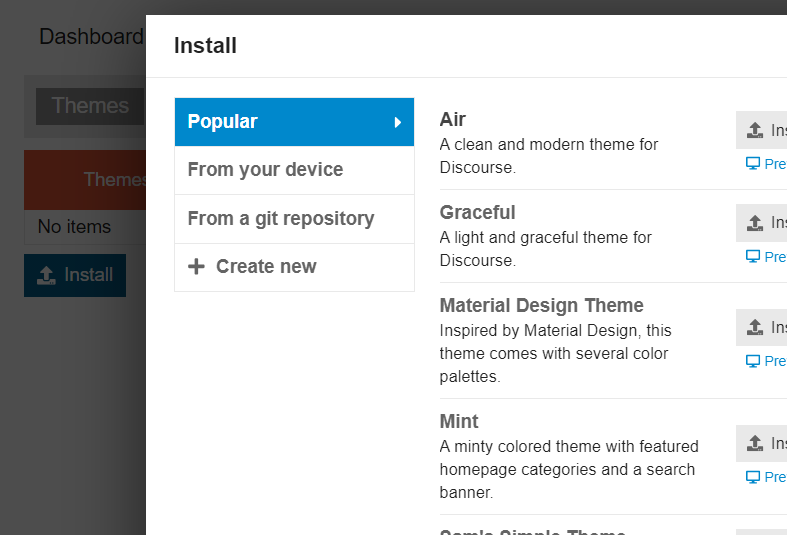
Task: Preview the Material Design Theme
Action: pyautogui.click(x=766, y=361)
